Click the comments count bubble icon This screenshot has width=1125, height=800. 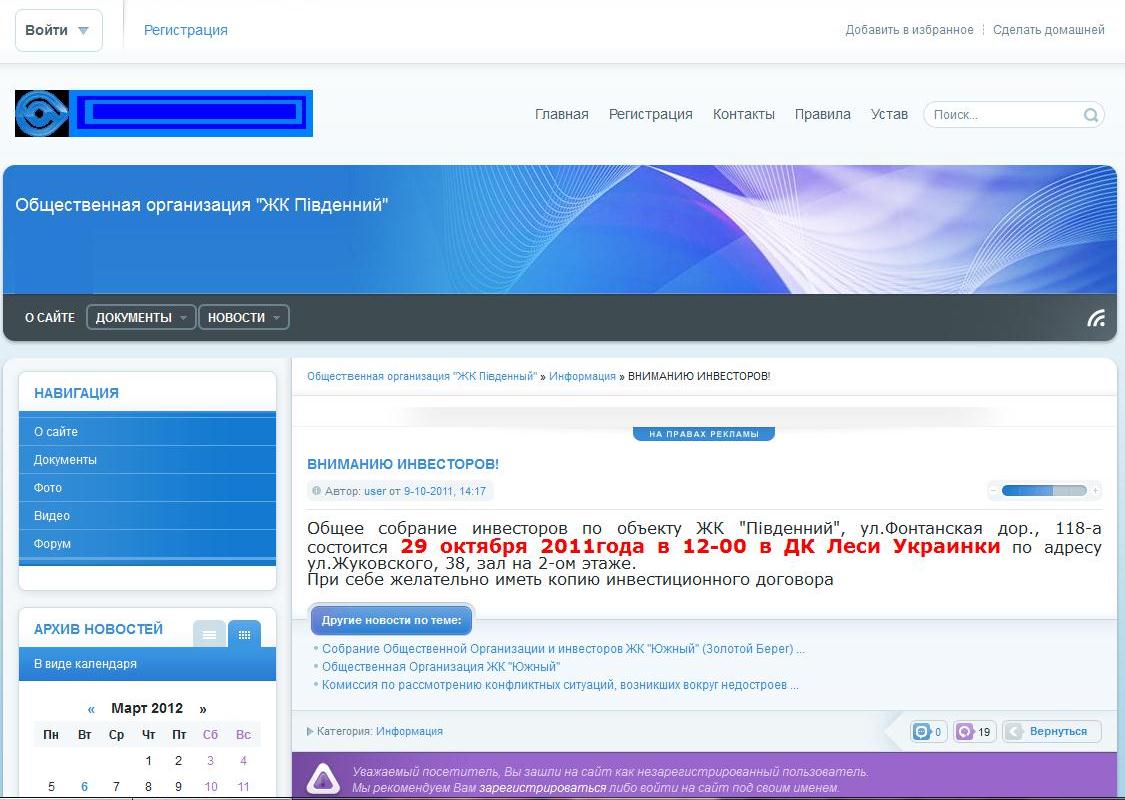pyautogui.click(x=921, y=732)
